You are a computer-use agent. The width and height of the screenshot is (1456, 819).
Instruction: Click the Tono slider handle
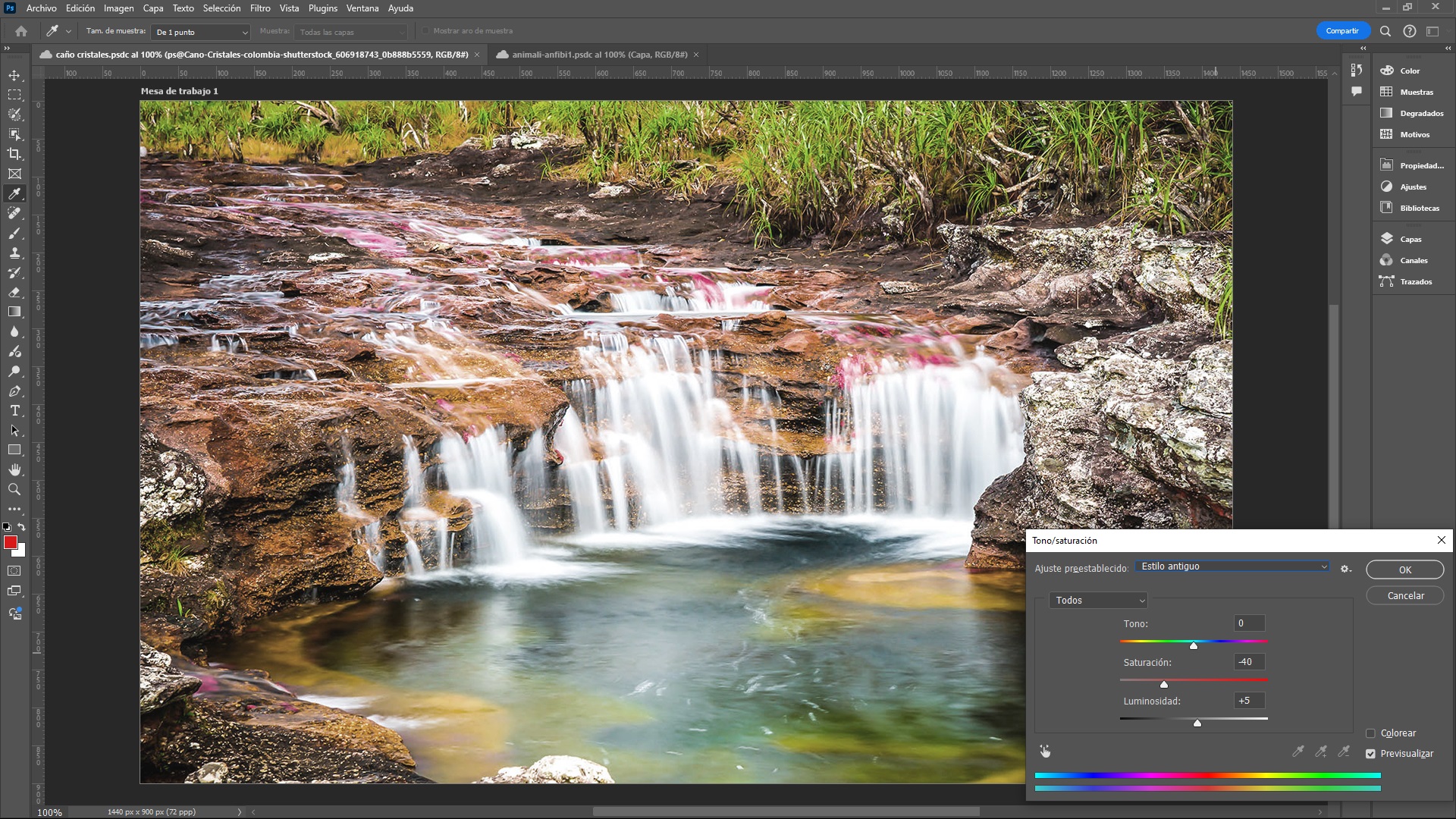pos(1194,646)
